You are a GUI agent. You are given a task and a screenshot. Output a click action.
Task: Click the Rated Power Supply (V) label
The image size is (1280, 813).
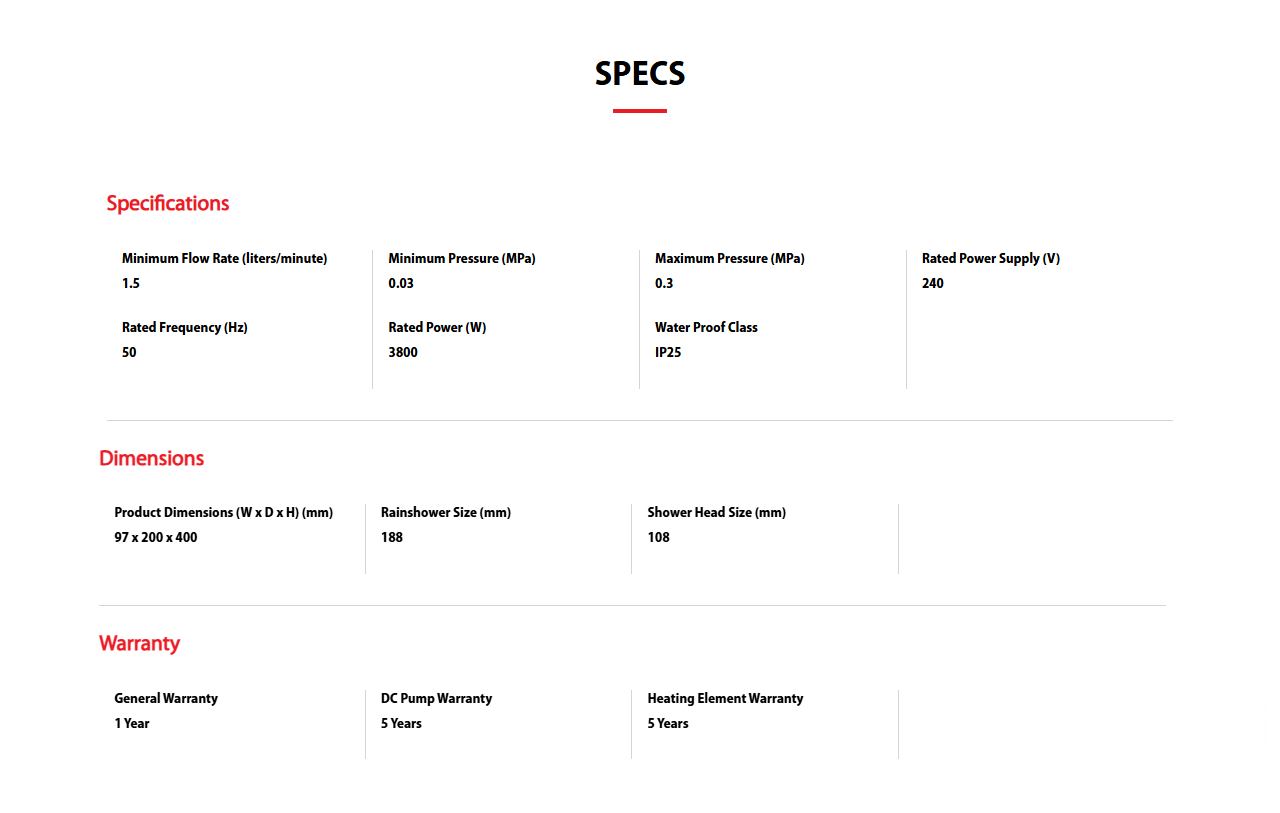[990, 259]
